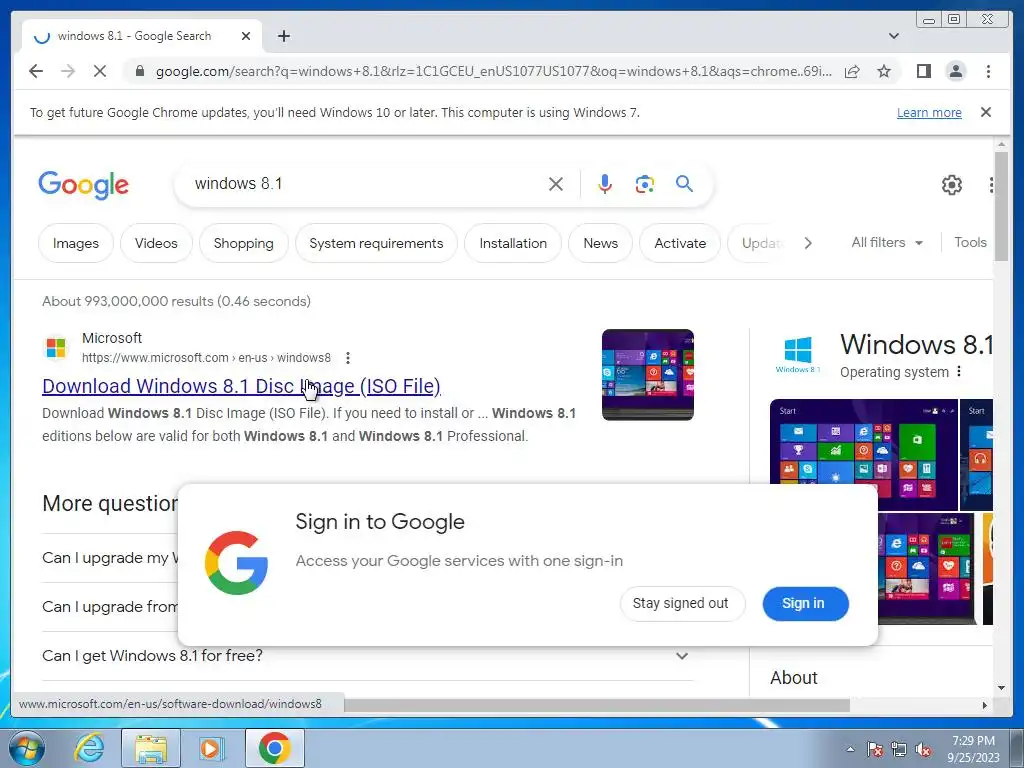Click the muted volume tray icon
The width and height of the screenshot is (1024, 768).
923,749
